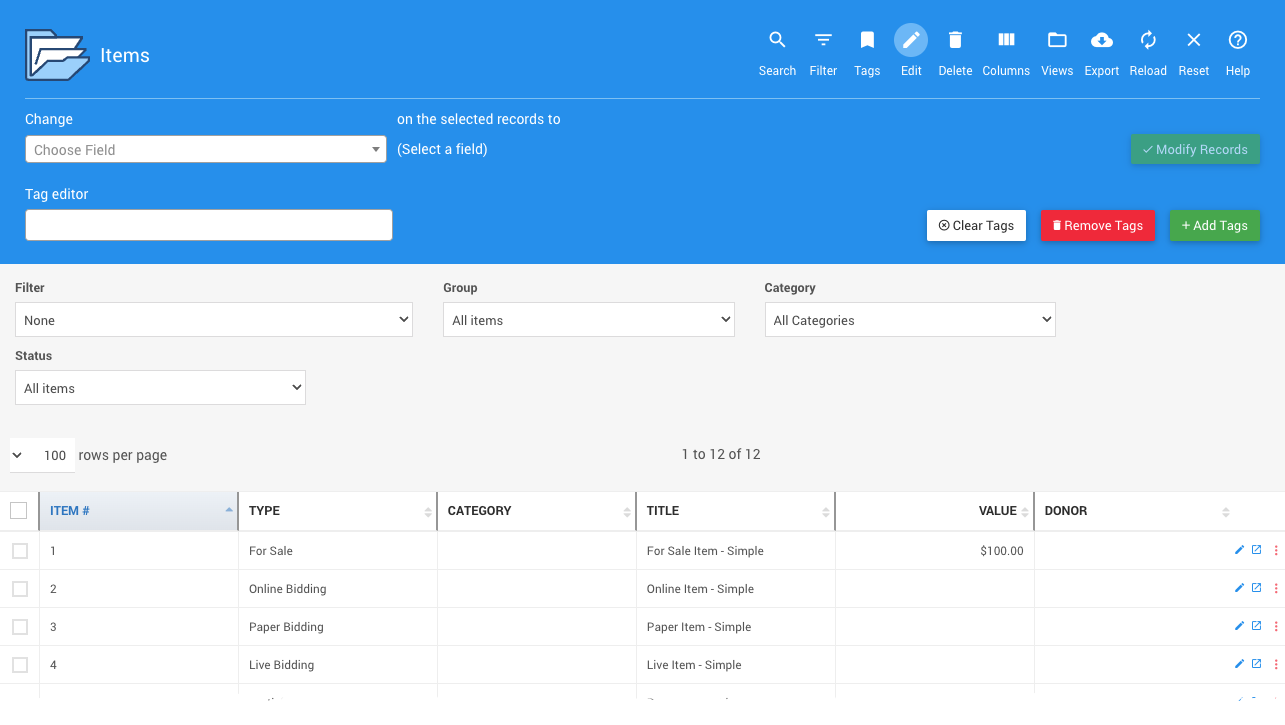Sort table by the VALUE column header
The image size is (1285, 725).
click(x=996, y=511)
